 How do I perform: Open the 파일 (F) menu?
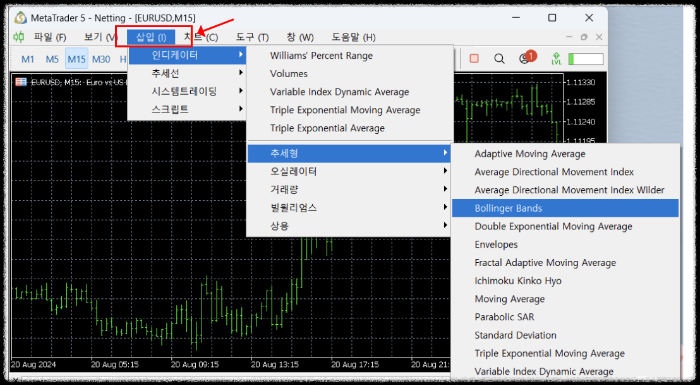50,37
